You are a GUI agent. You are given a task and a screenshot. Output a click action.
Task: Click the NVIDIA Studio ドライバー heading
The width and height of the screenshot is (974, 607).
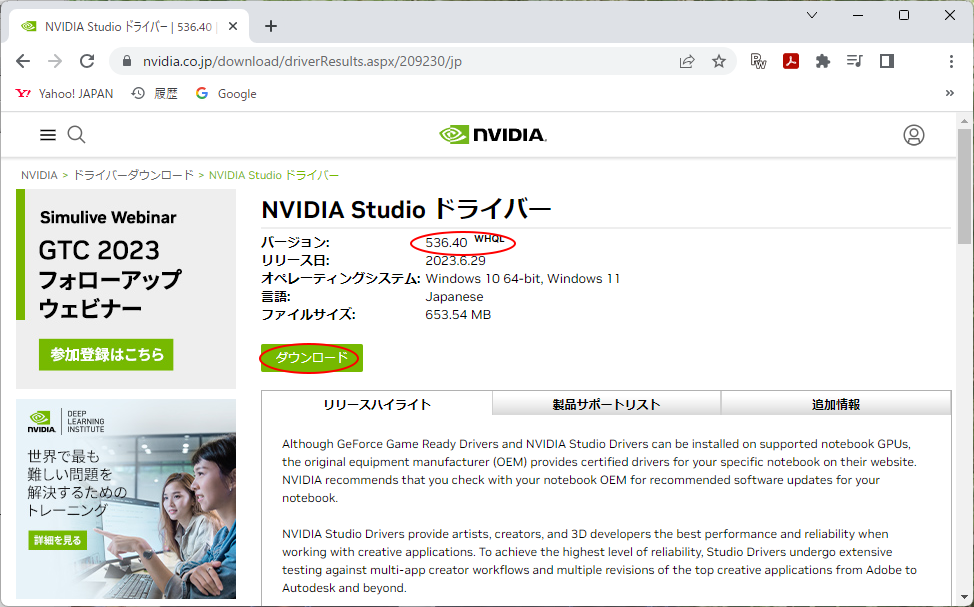point(406,209)
